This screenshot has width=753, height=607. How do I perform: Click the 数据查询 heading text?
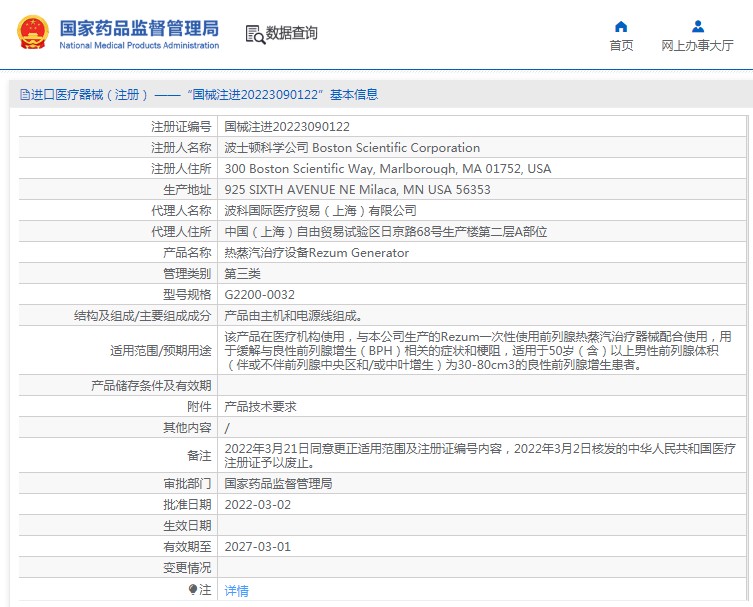(291, 33)
